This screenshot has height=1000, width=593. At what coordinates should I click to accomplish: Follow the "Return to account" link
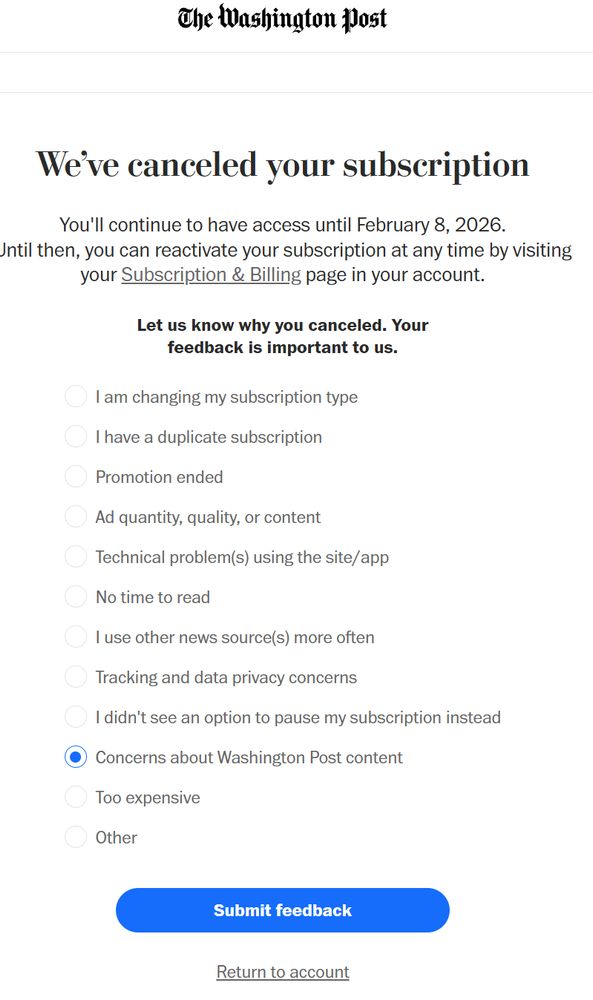coord(283,972)
